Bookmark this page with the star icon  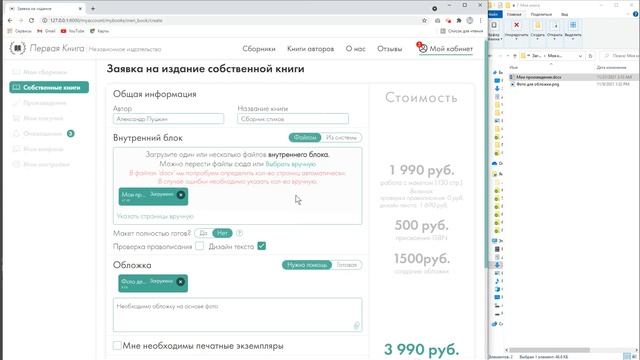point(424,20)
